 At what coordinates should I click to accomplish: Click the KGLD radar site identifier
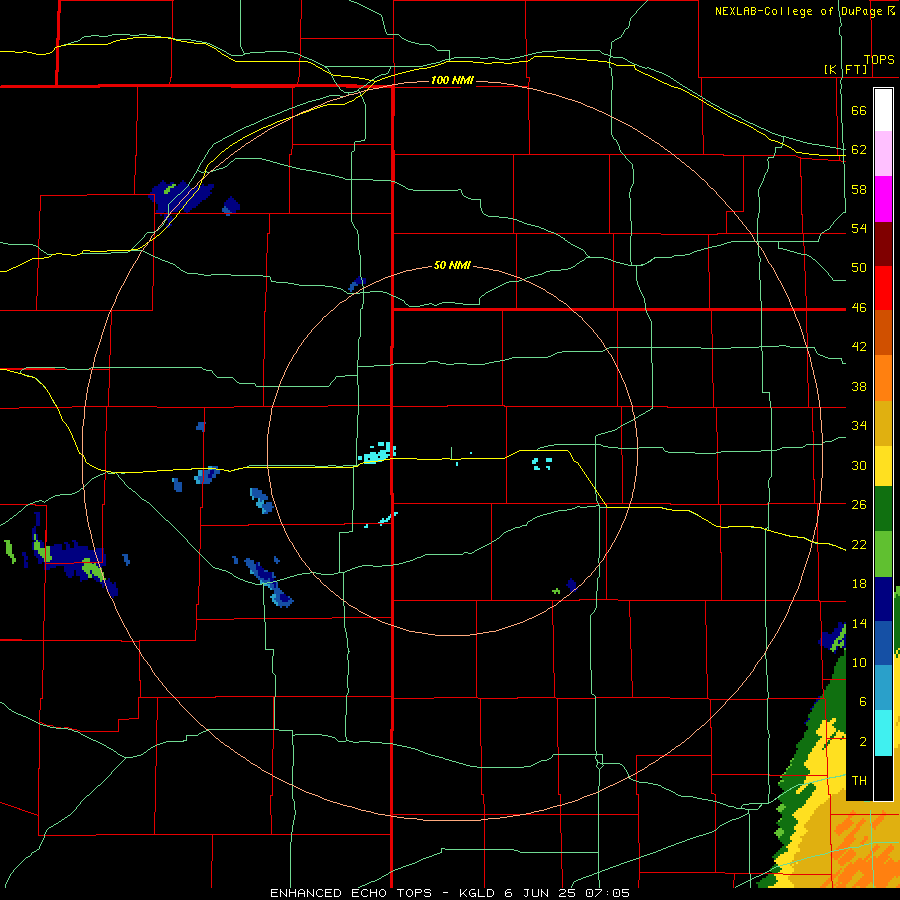[478, 893]
